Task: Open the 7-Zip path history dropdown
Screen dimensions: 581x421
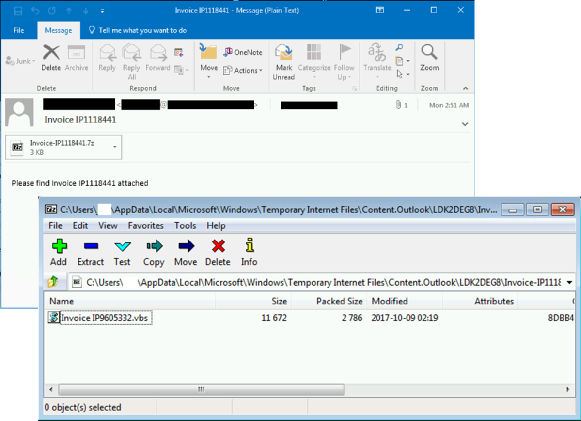Action: [570, 282]
